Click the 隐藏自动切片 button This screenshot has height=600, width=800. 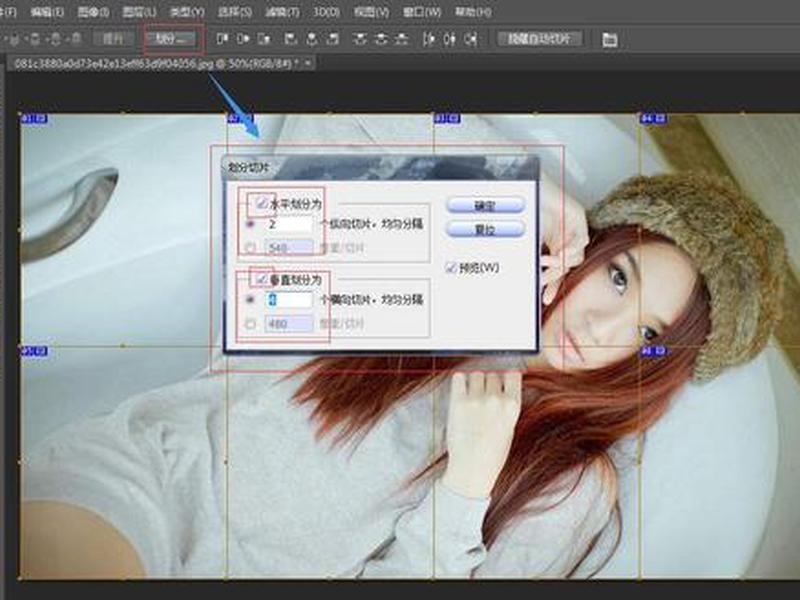pos(539,38)
